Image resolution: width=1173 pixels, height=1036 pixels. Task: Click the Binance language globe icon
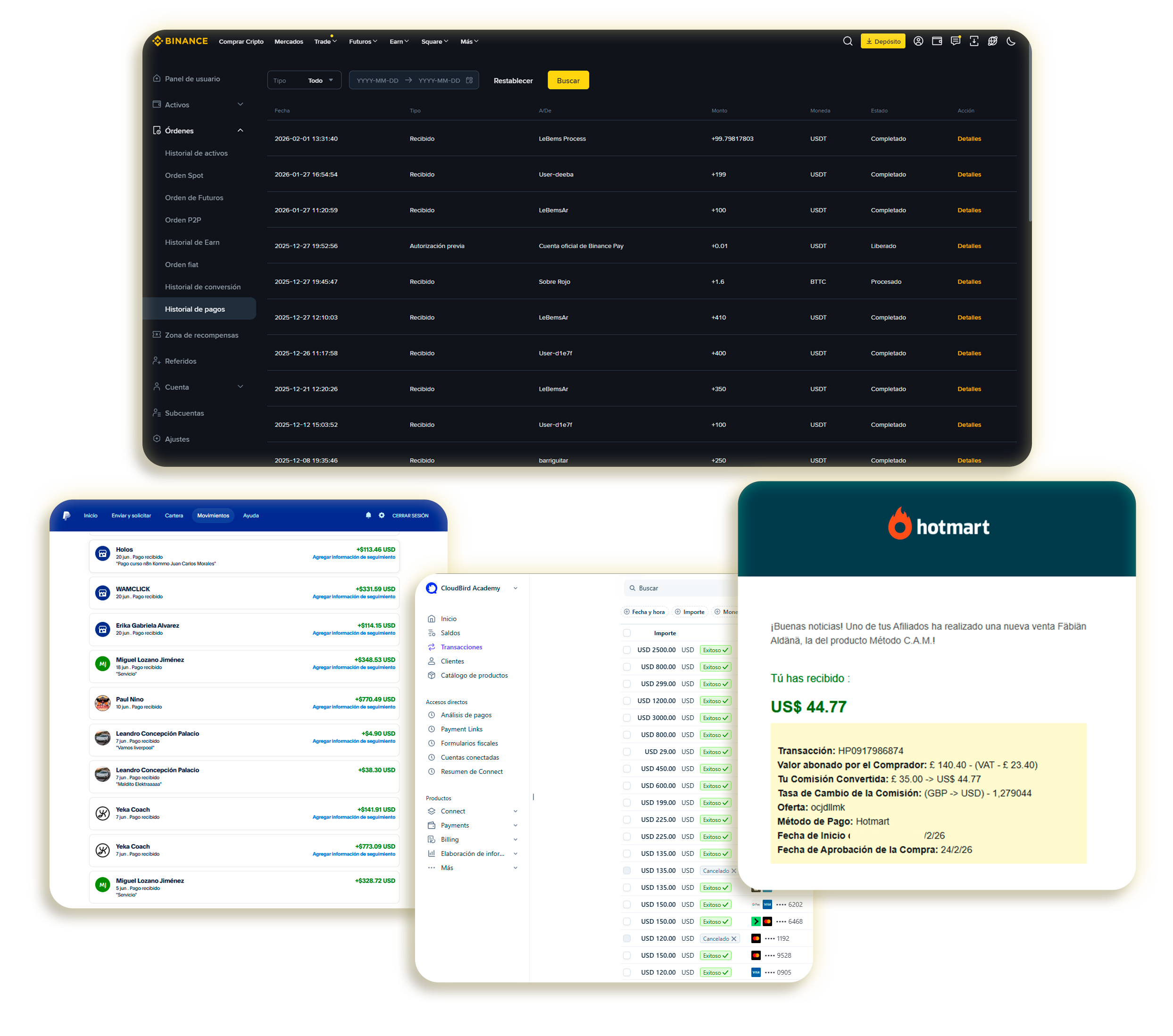(992, 41)
